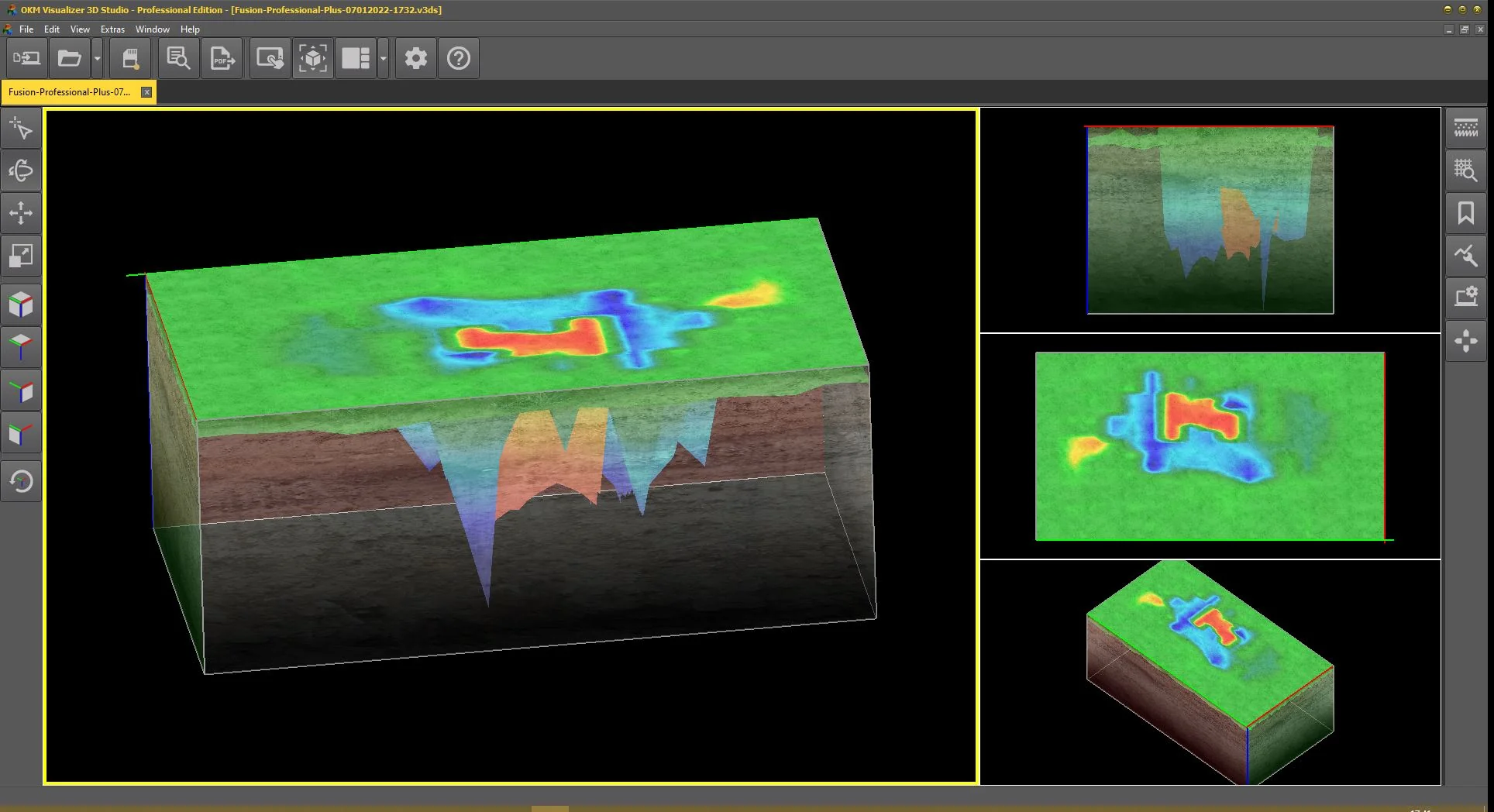1494x812 pixels.
Task: Switch to the 3D perspective view
Action: coord(21,304)
